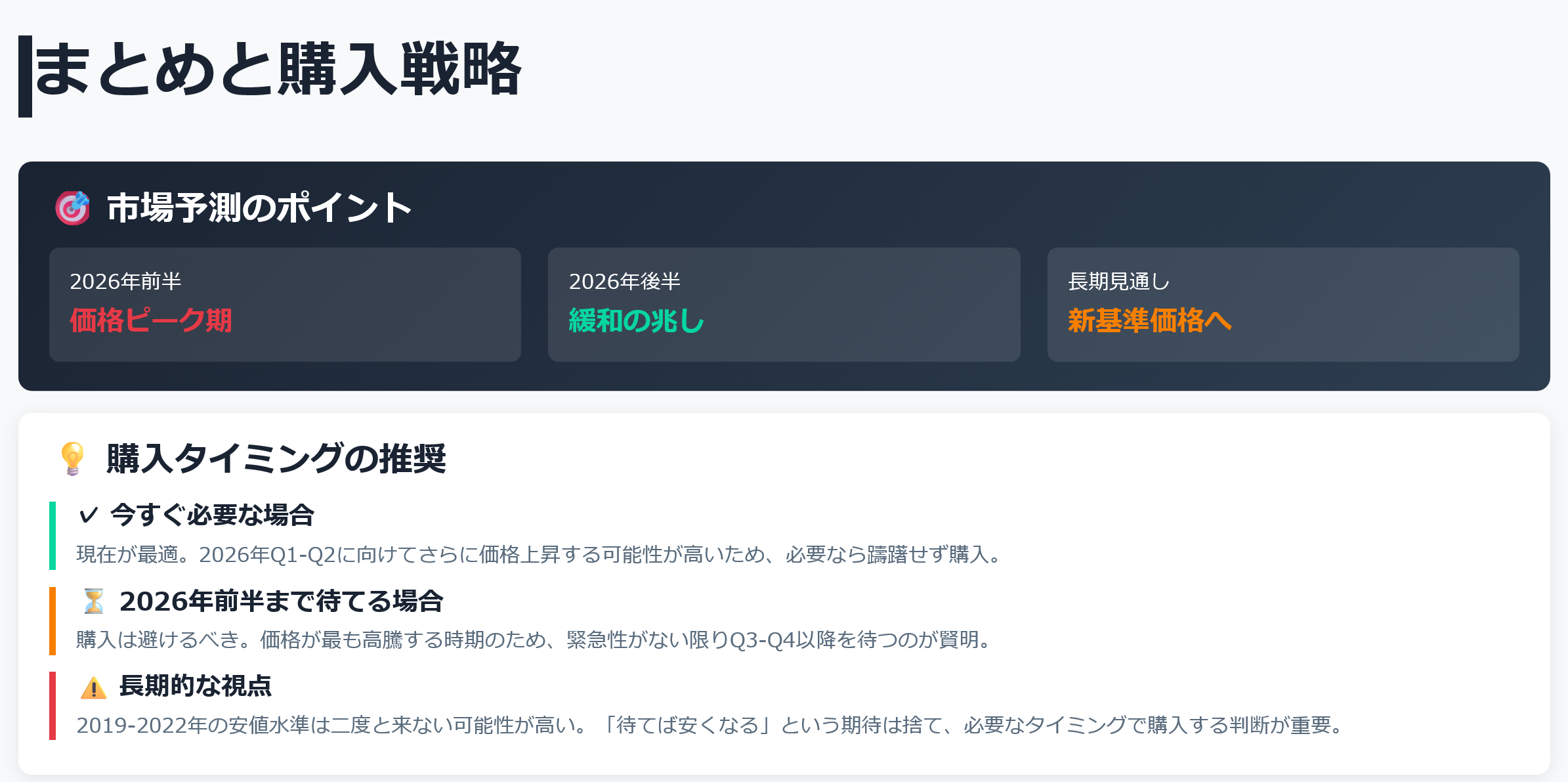1568x782 pixels.
Task: Select the 2026年前半 label in the first card
Action: (125, 282)
